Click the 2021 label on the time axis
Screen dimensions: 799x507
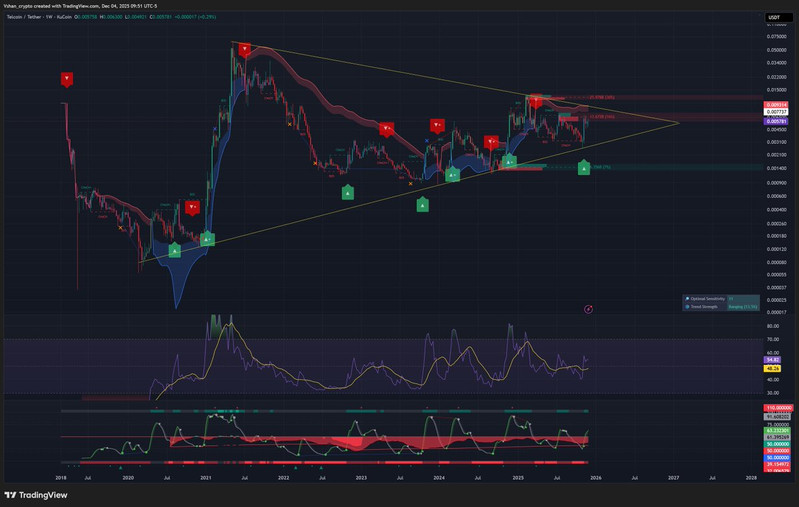pos(205,479)
